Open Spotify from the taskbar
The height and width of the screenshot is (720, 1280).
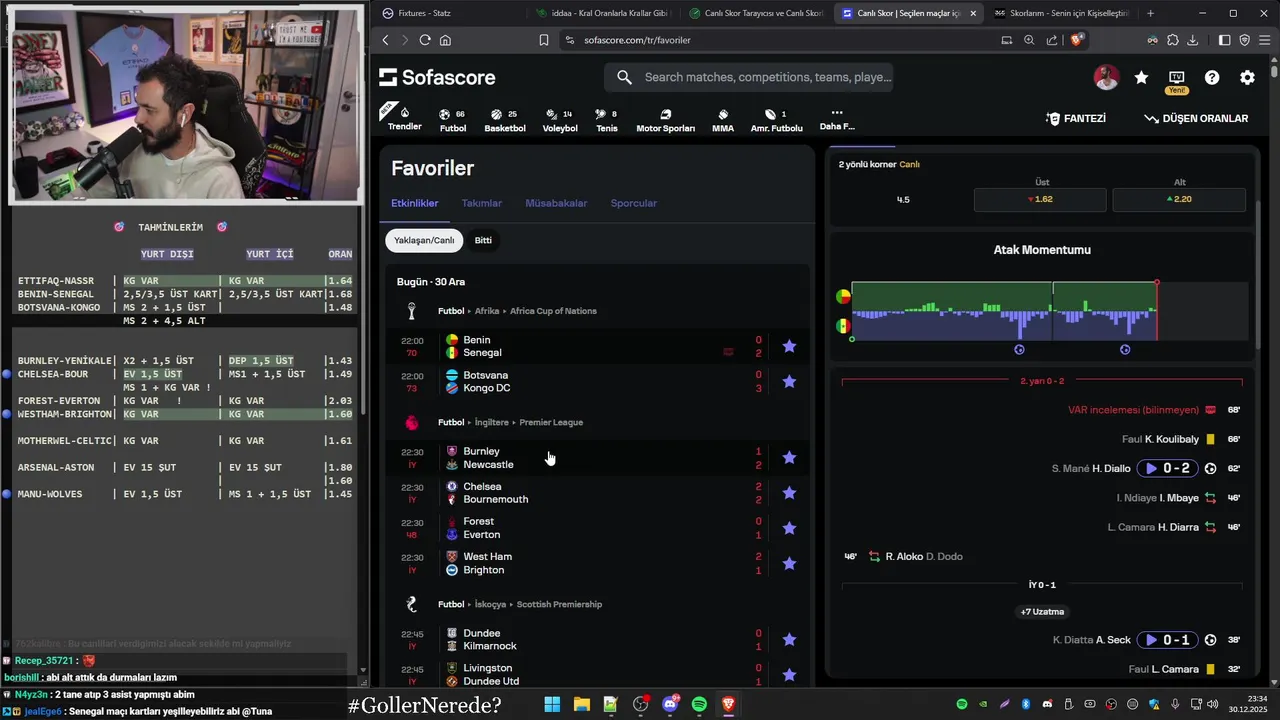pos(699,705)
